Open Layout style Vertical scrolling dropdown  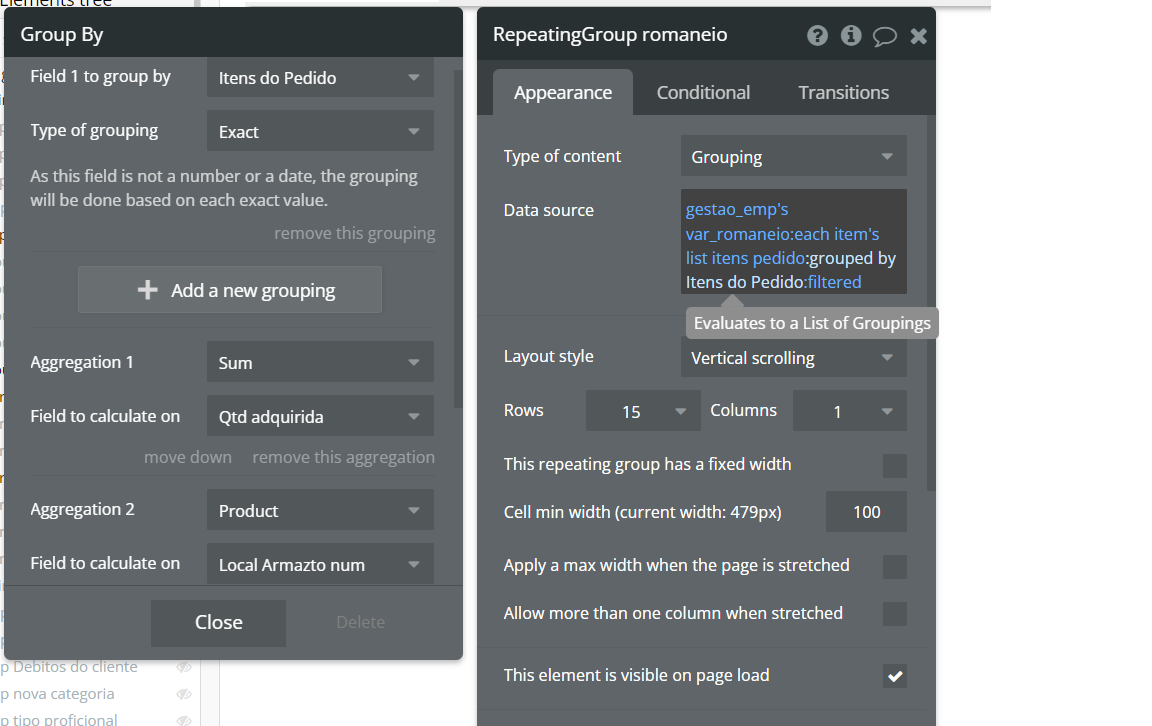coord(793,357)
